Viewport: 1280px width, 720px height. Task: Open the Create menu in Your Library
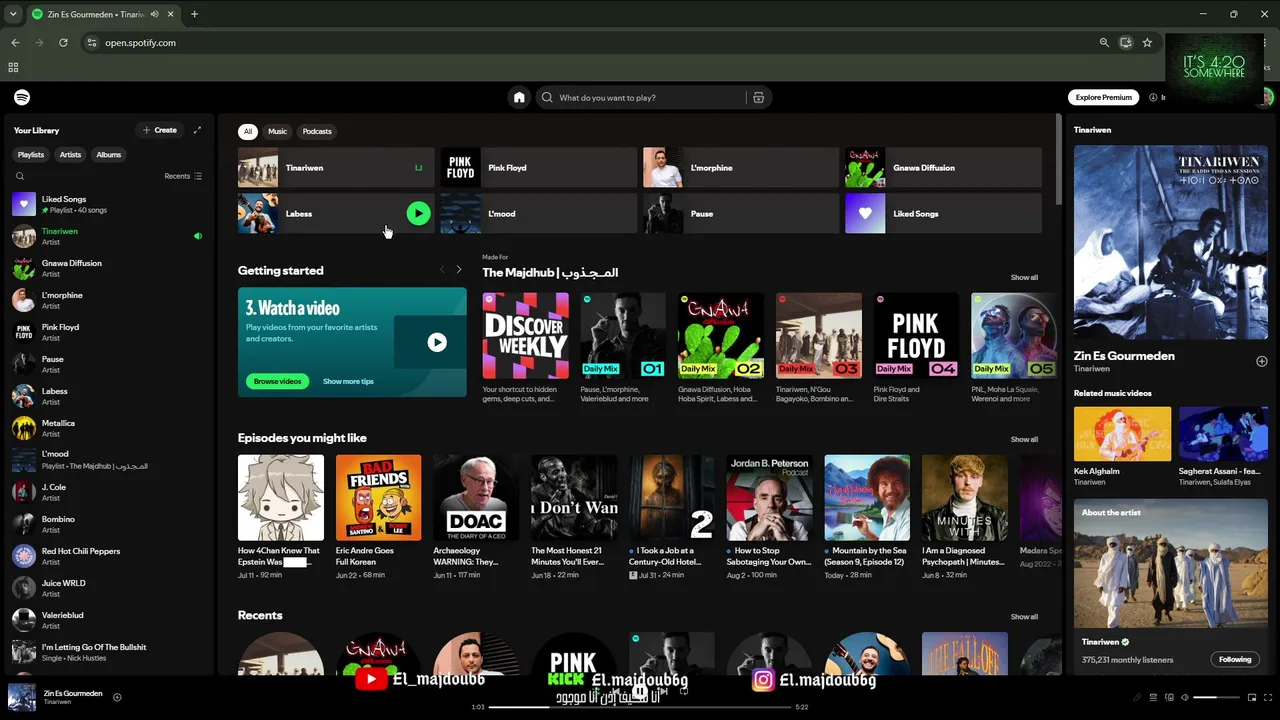click(x=160, y=130)
